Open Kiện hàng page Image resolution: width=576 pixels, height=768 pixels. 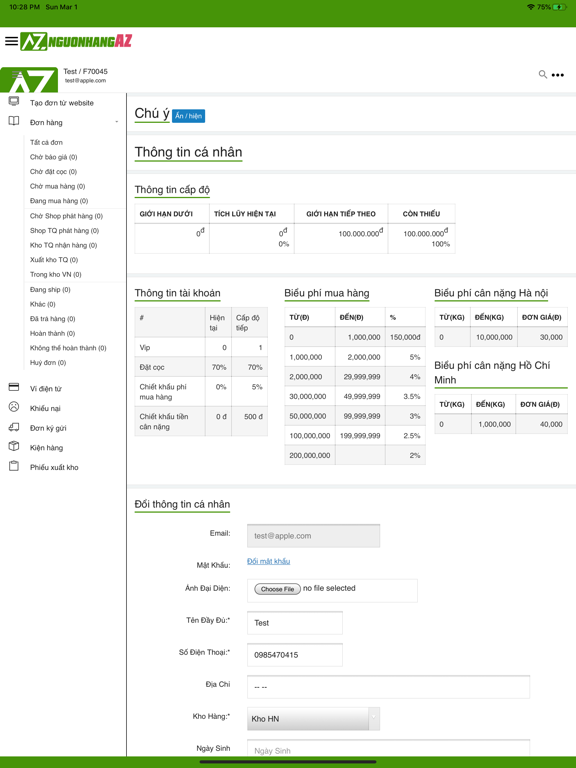pos(47,448)
